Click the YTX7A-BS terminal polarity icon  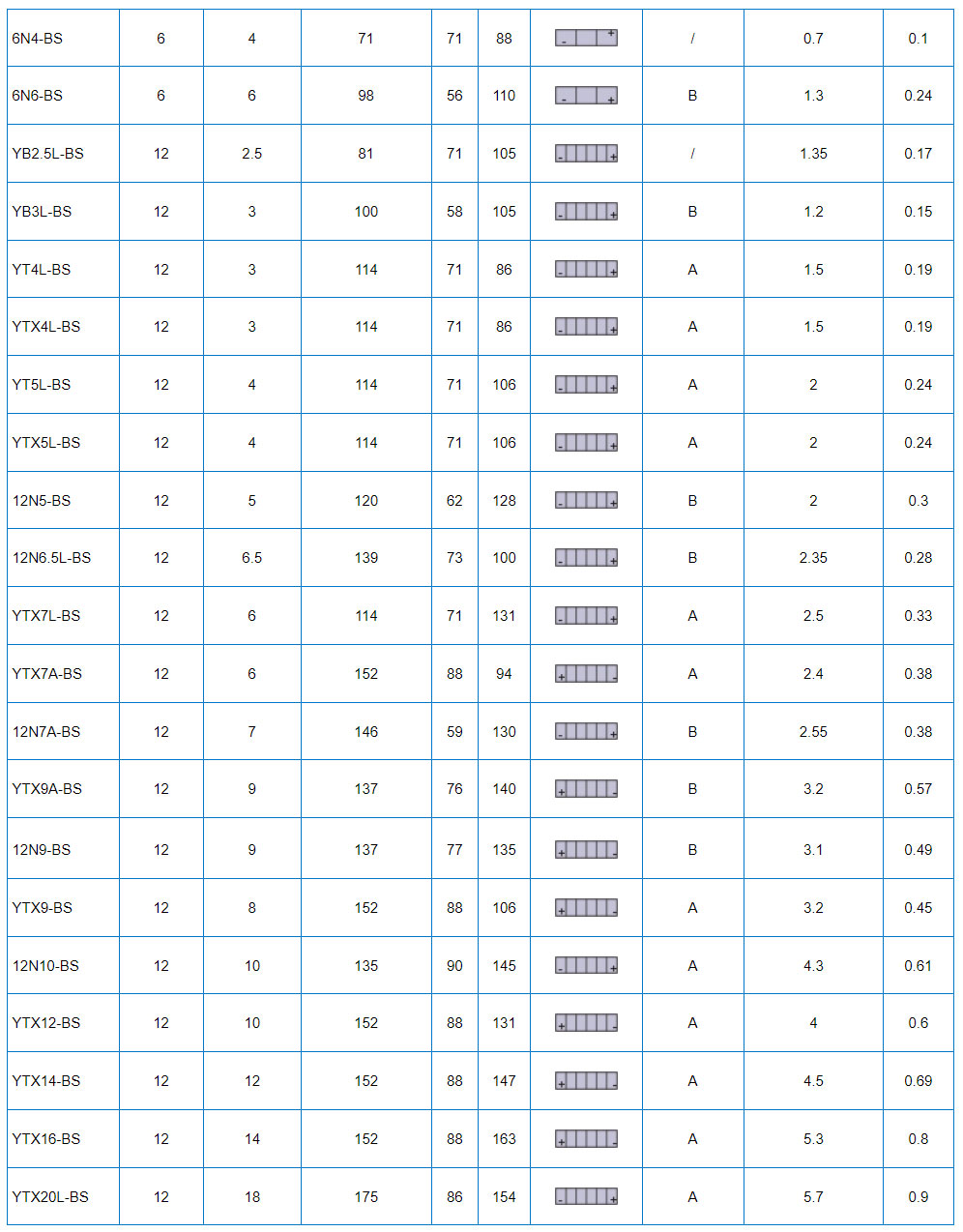(586, 673)
